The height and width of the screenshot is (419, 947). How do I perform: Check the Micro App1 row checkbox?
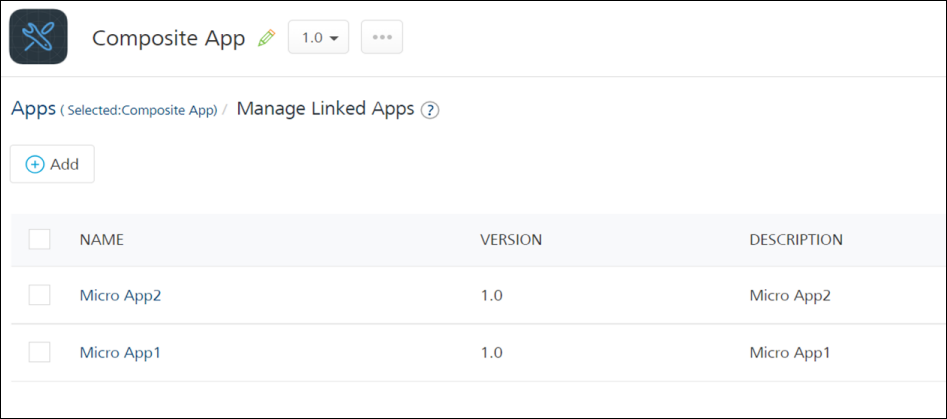click(x=39, y=353)
